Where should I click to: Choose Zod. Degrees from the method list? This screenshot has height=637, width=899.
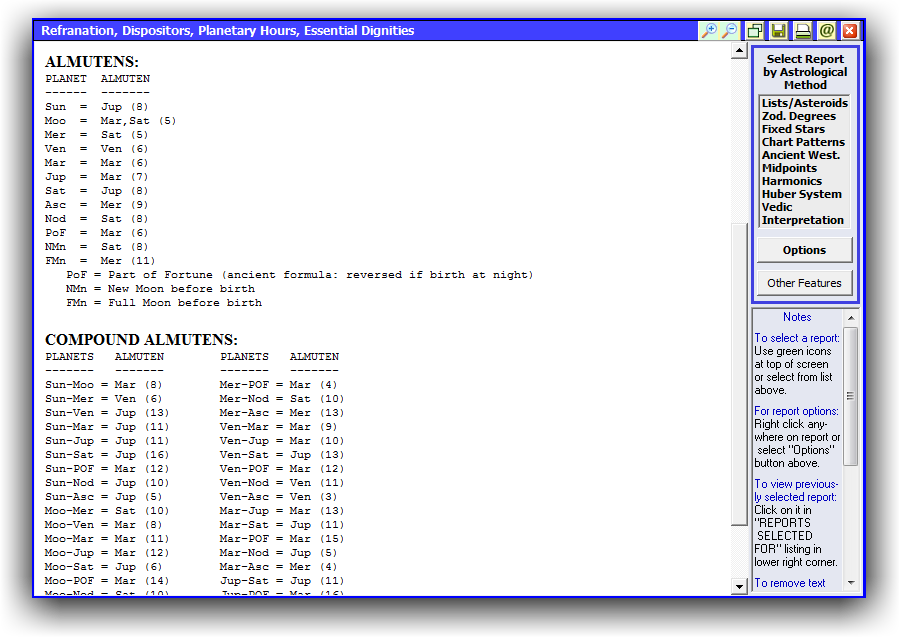[x=798, y=116]
